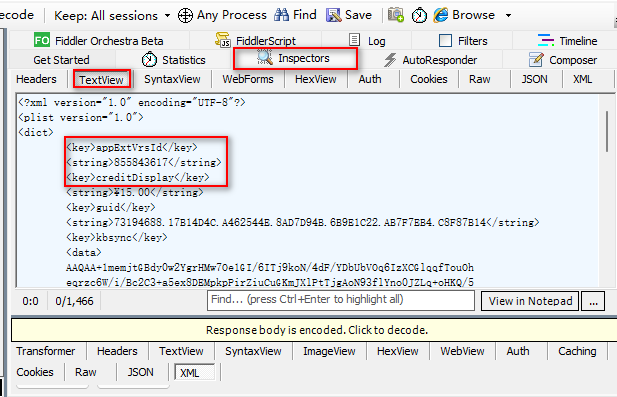Open the AutoResponder tab
Viewport: 617px width, 397px height.
pos(431,60)
